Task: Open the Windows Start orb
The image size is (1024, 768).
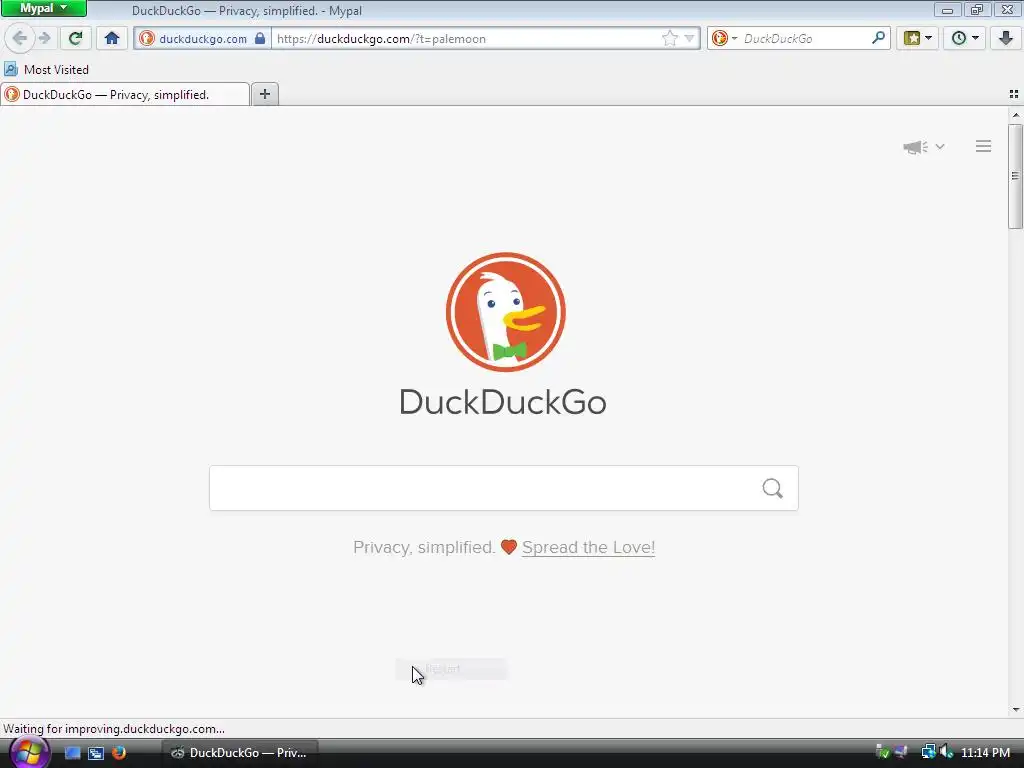Action: pyautogui.click(x=28, y=753)
